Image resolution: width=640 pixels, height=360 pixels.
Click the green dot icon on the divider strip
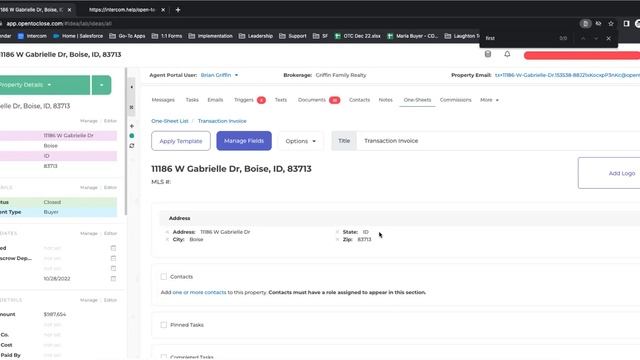pyautogui.click(x=131, y=136)
